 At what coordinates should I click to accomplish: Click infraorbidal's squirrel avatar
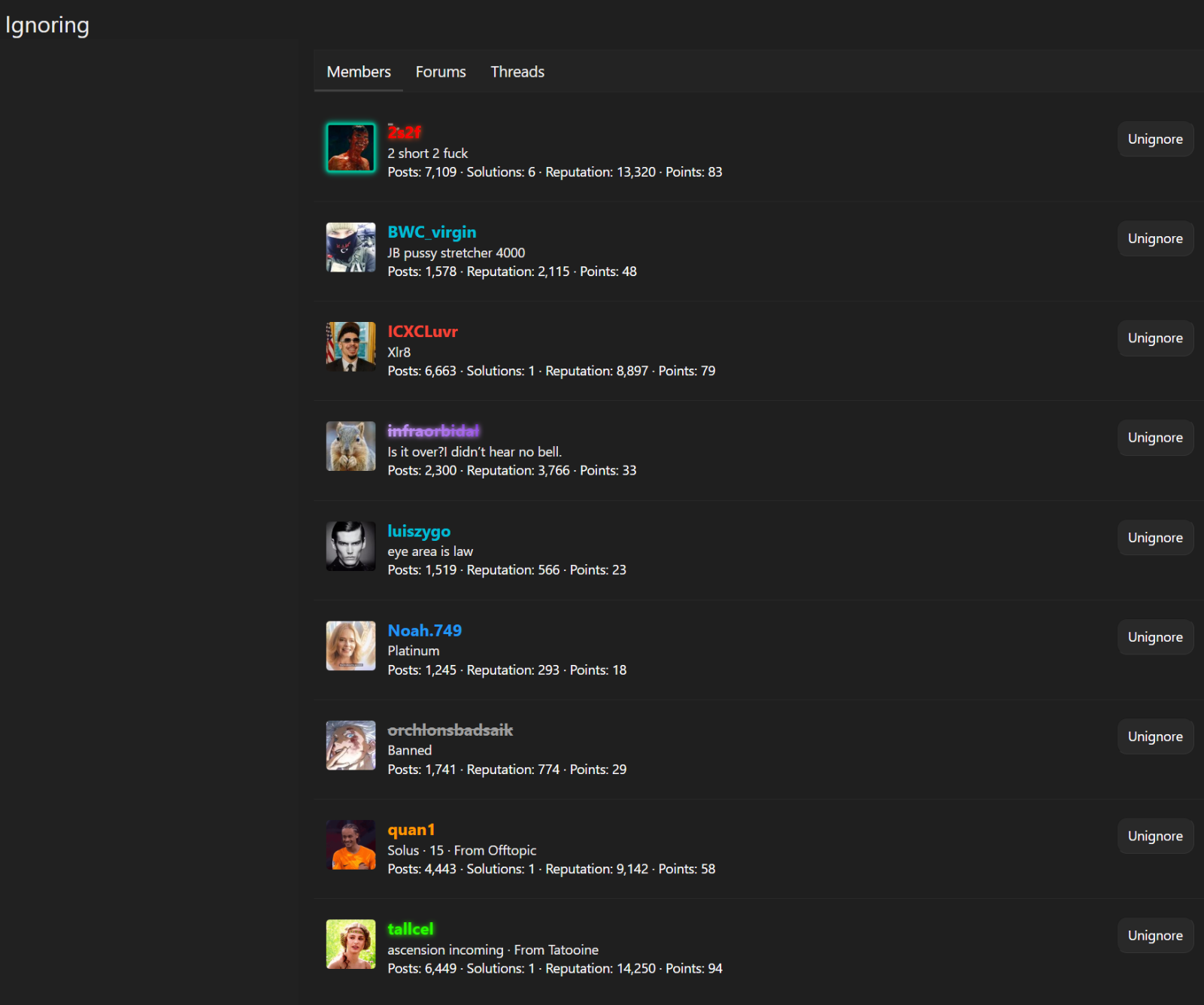[350, 446]
